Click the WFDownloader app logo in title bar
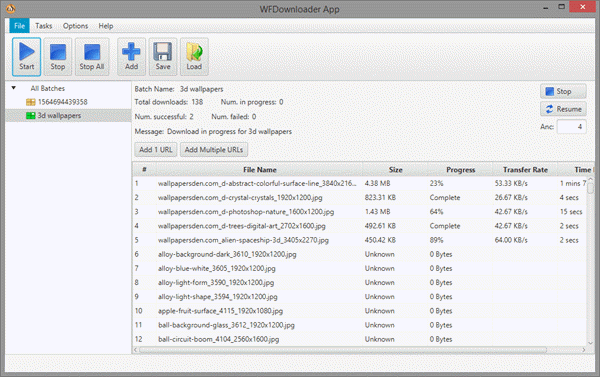The height and width of the screenshot is (377, 600). [11, 8]
